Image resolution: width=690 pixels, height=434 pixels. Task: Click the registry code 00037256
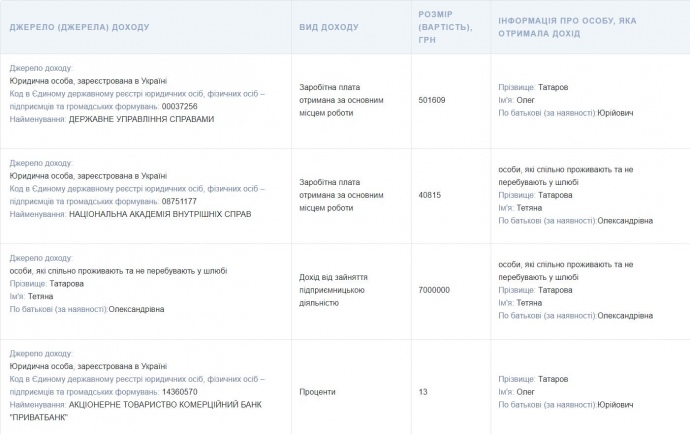pyautogui.click(x=179, y=106)
